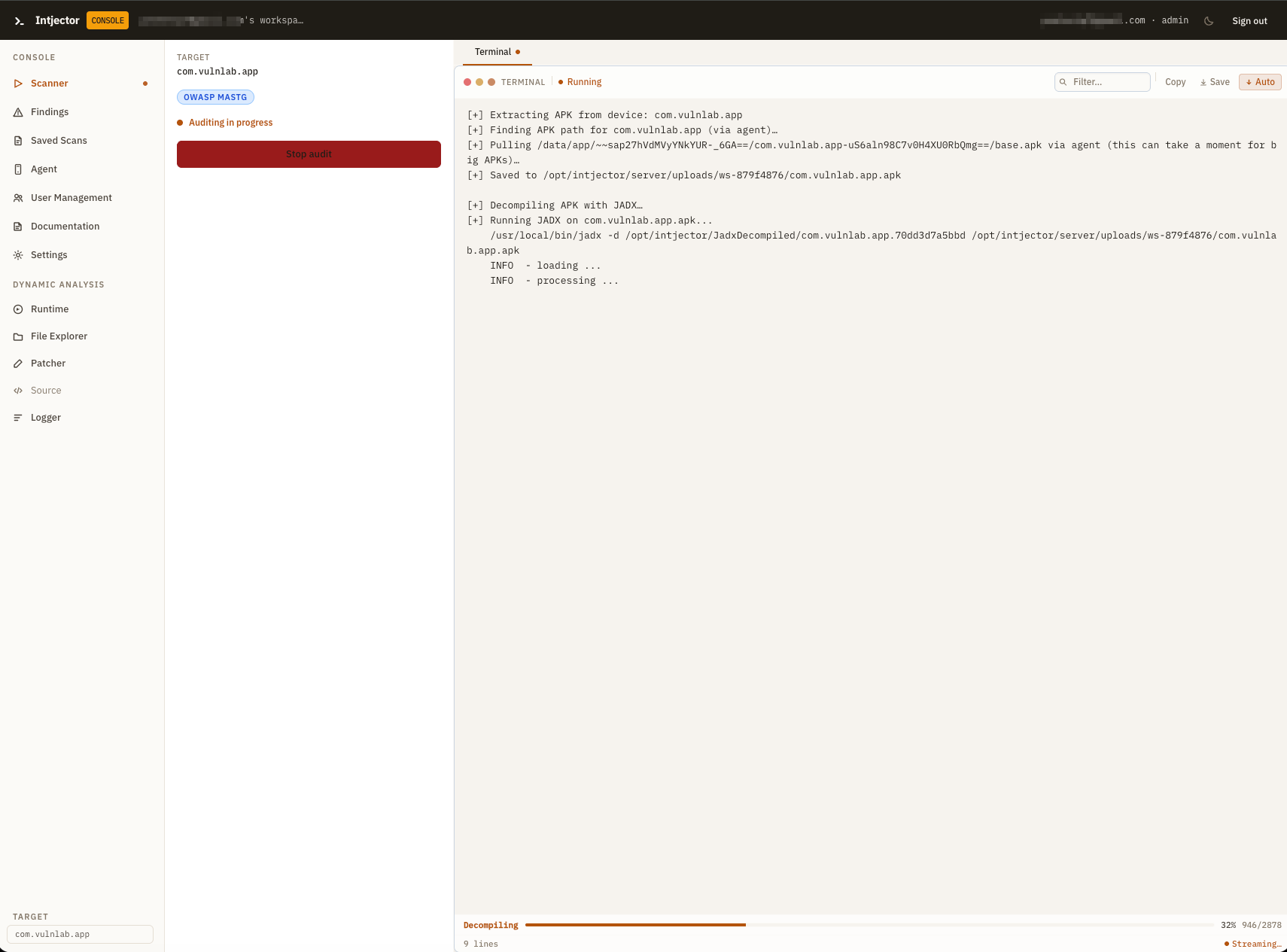Click the orange CONSOLE badge
This screenshot has width=1287, height=952.
pos(108,20)
